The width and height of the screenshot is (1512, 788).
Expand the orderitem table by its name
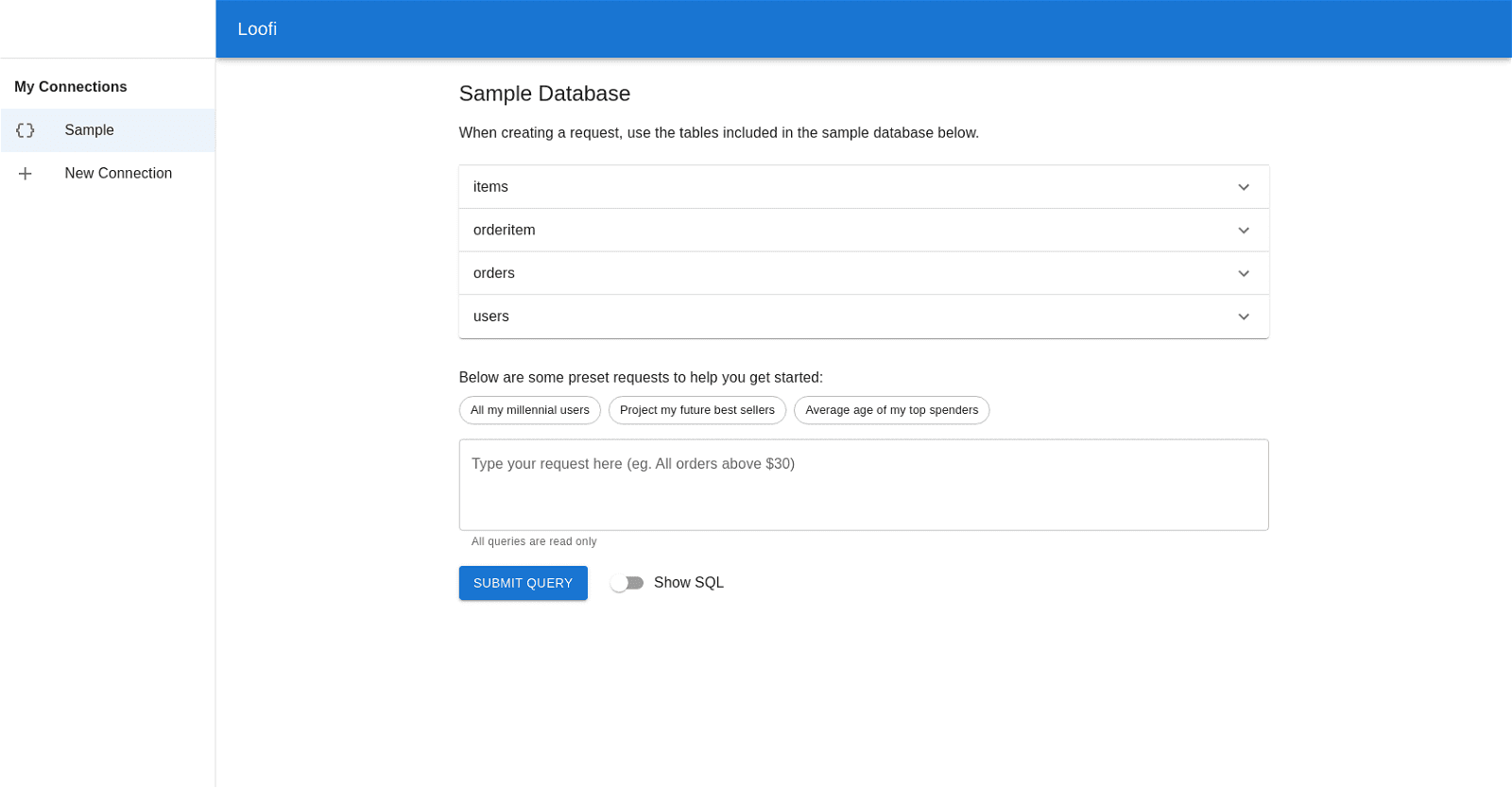click(x=504, y=231)
